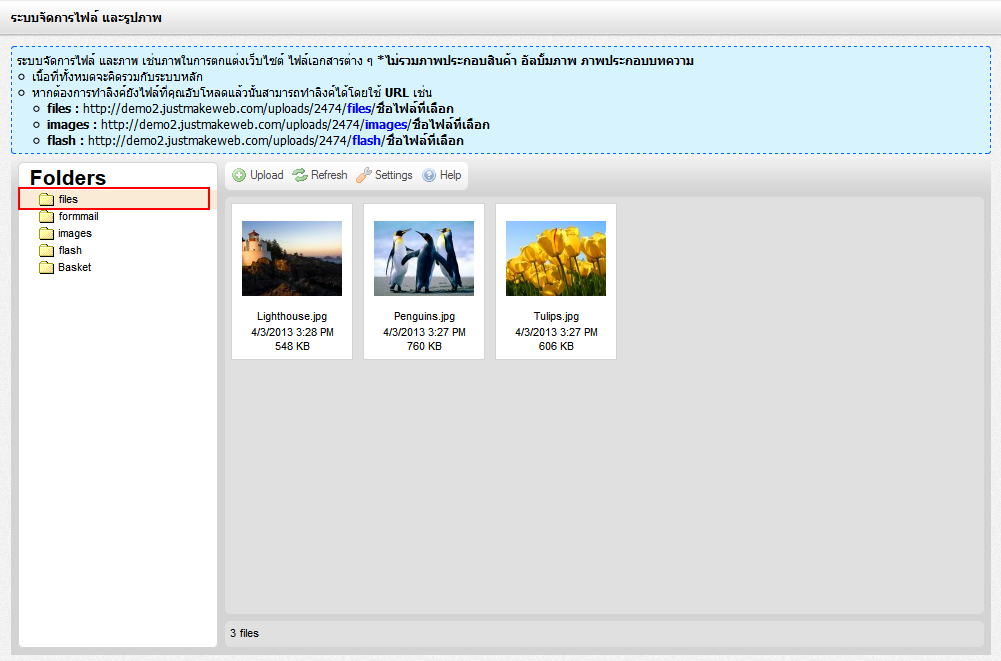This screenshot has width=1001, height=661.
Task: Click the Basket folder icon
Action: pyautogui.click(x=46, y=268)
